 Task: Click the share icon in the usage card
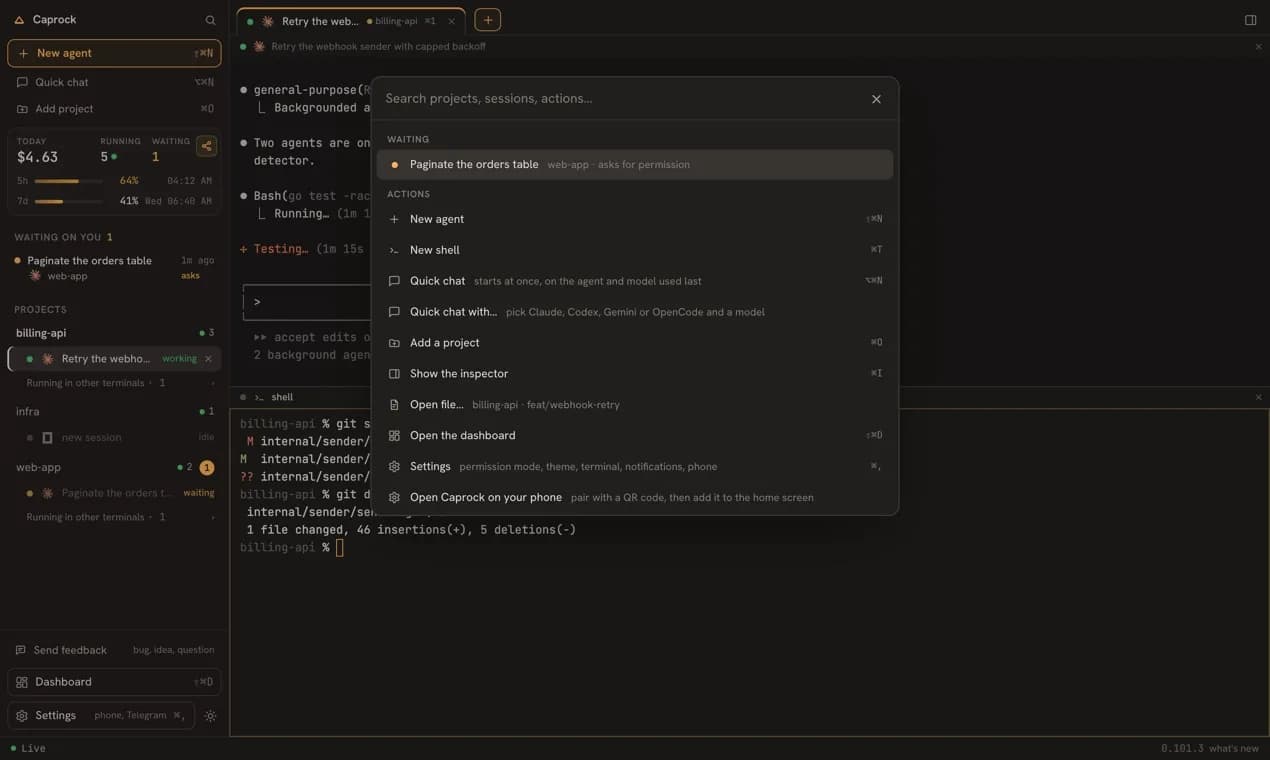click(x=207, y=146)
